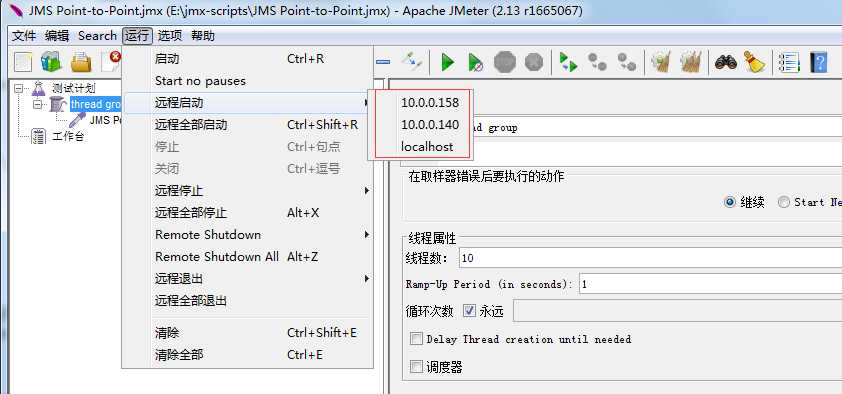Choose Remote Shutdown All menu entry

[248, 257]
